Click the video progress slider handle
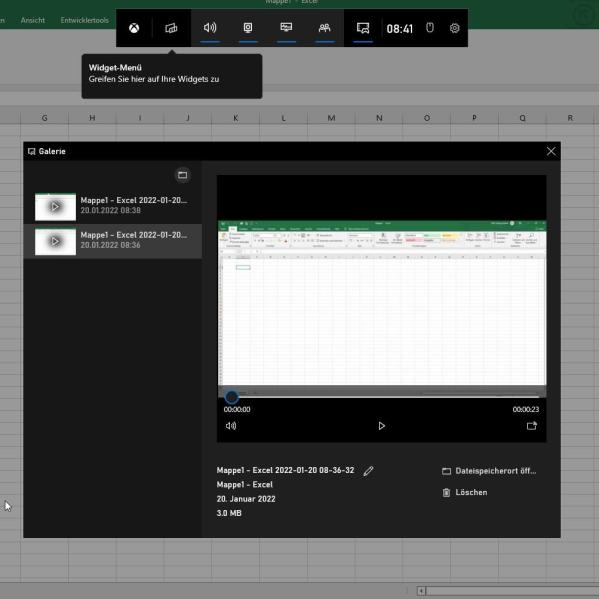Image resolution: width=599 pixels, height=599 pixels. (x=232, y=397)
